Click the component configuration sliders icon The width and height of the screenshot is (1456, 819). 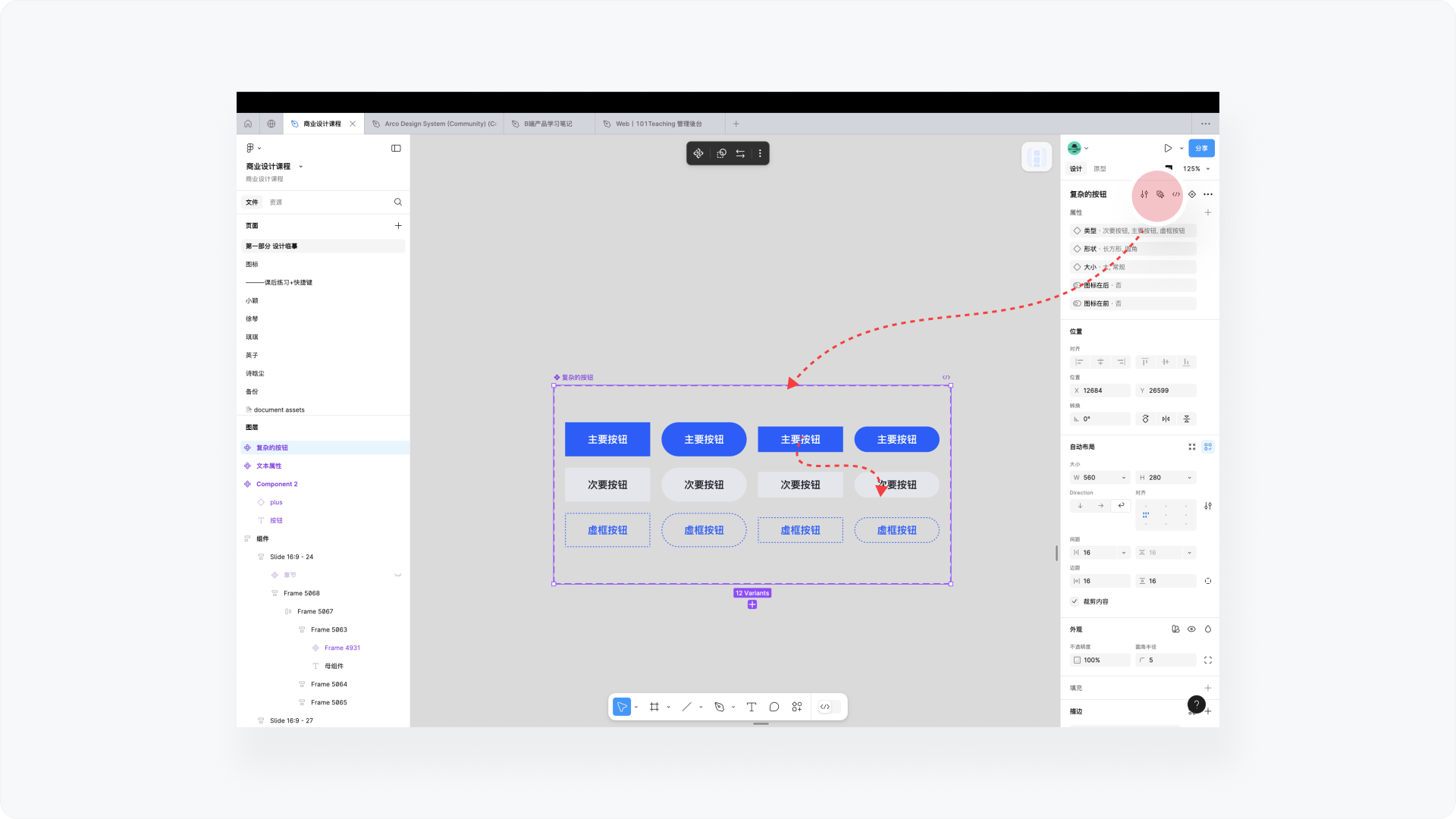1144,194
